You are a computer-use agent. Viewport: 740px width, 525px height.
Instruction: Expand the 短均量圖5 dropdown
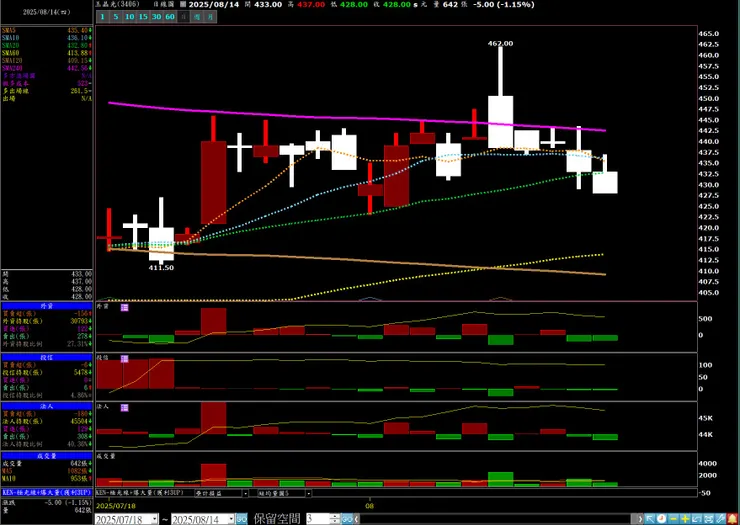308,493
